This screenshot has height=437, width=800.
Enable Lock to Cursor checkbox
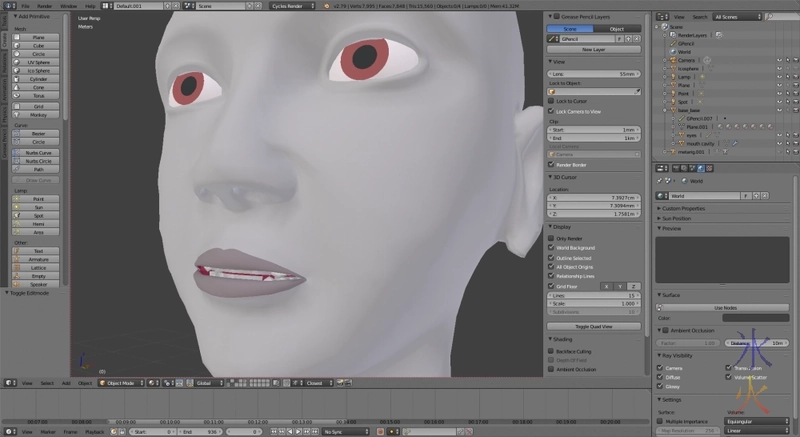coord(552,101)
